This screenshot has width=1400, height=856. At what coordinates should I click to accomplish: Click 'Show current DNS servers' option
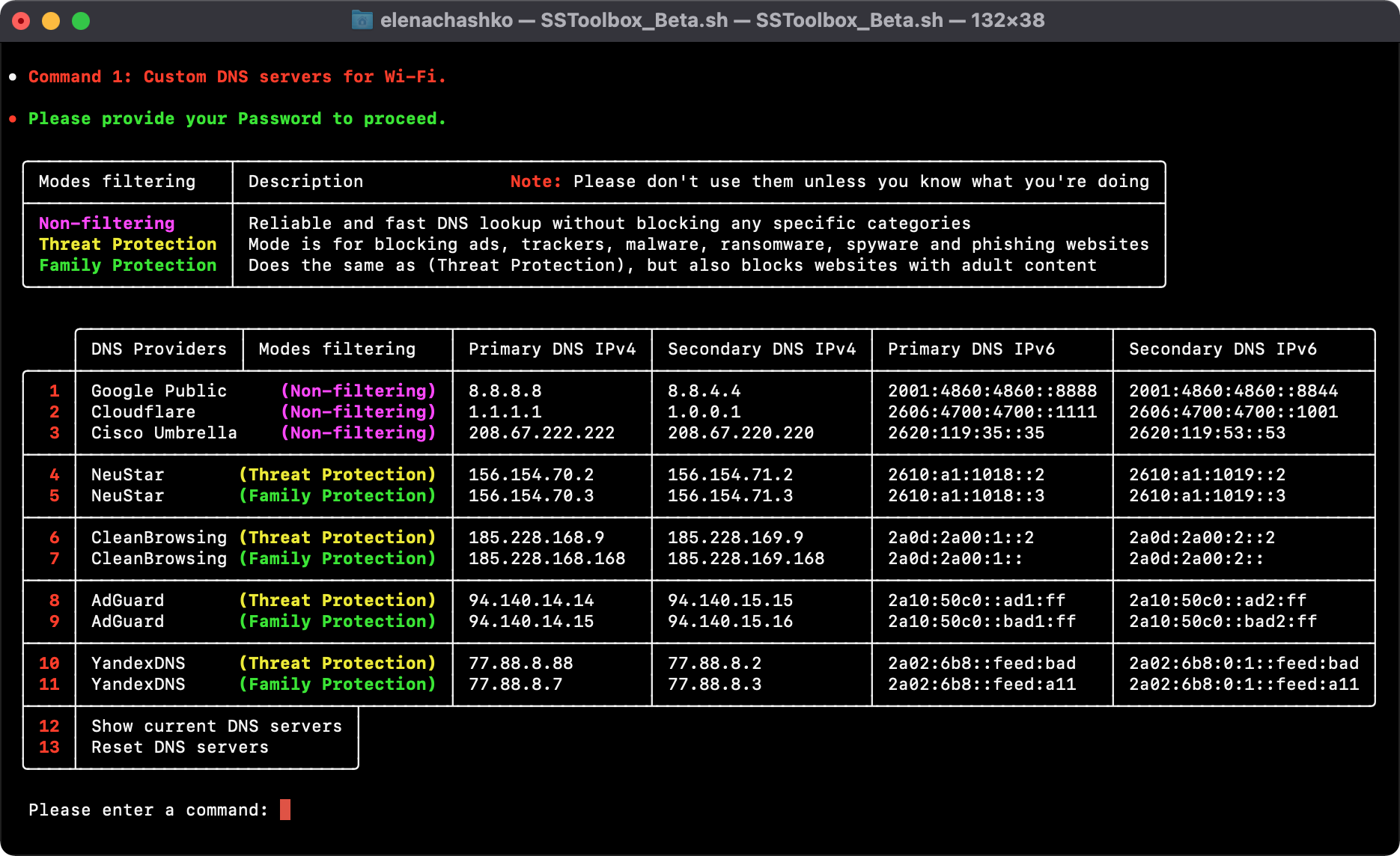point(217,727)
